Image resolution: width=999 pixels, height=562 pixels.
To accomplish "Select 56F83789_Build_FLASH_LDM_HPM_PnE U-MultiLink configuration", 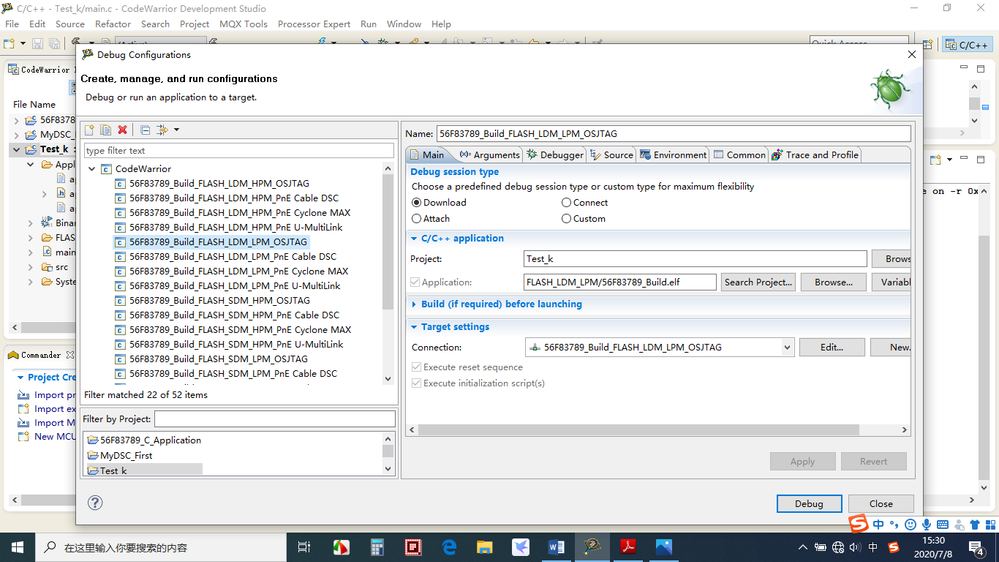I will point(236,227).
